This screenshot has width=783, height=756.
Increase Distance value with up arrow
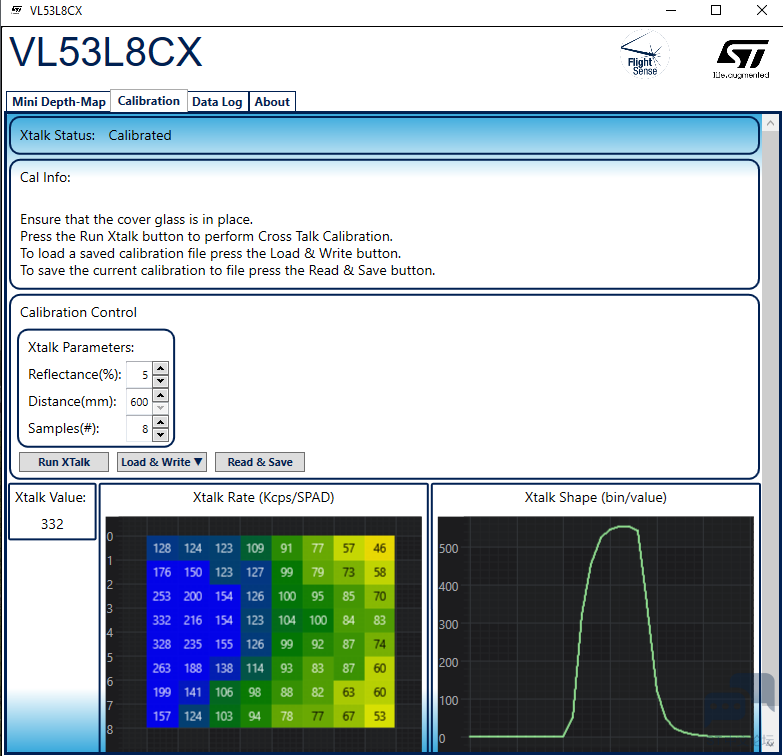click(161, 395)
